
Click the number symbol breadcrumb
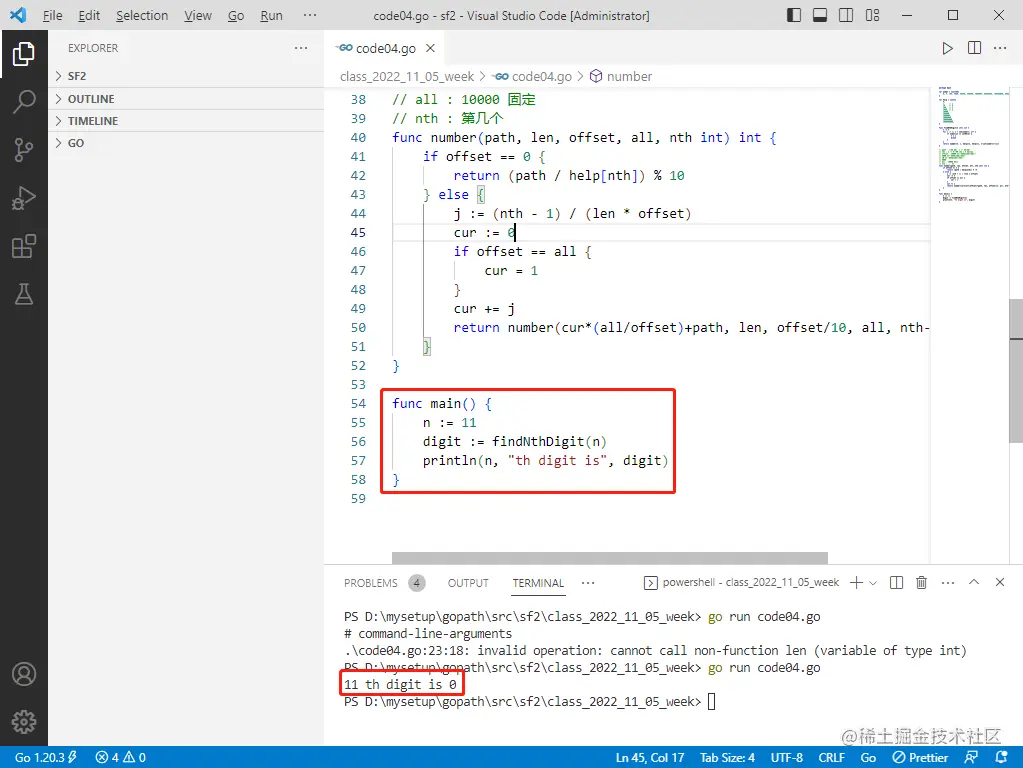pos(629,76)
